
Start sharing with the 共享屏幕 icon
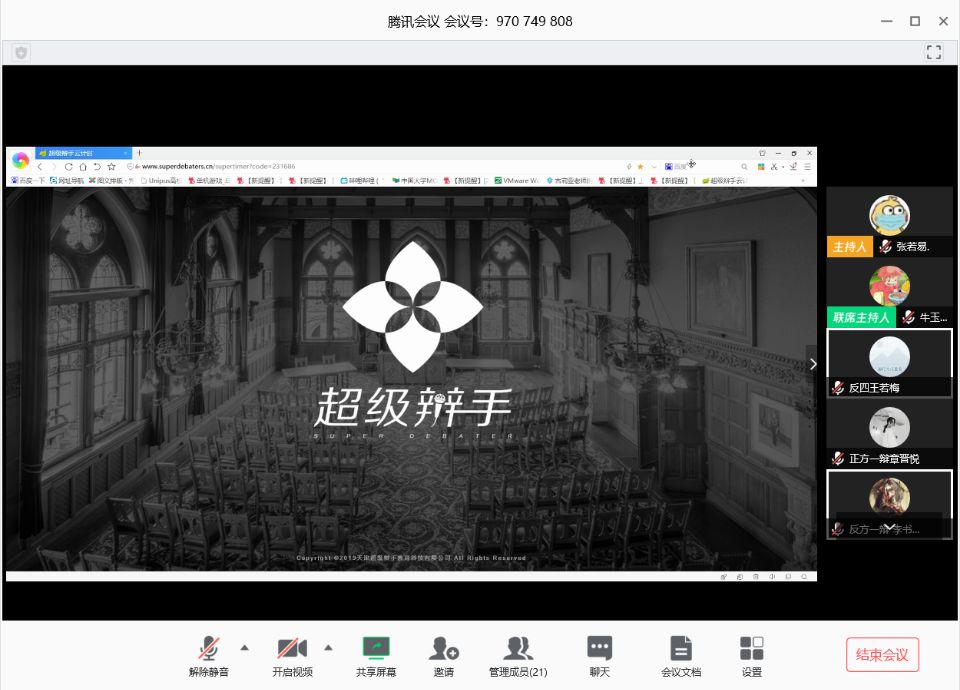[x=376, y=648]
